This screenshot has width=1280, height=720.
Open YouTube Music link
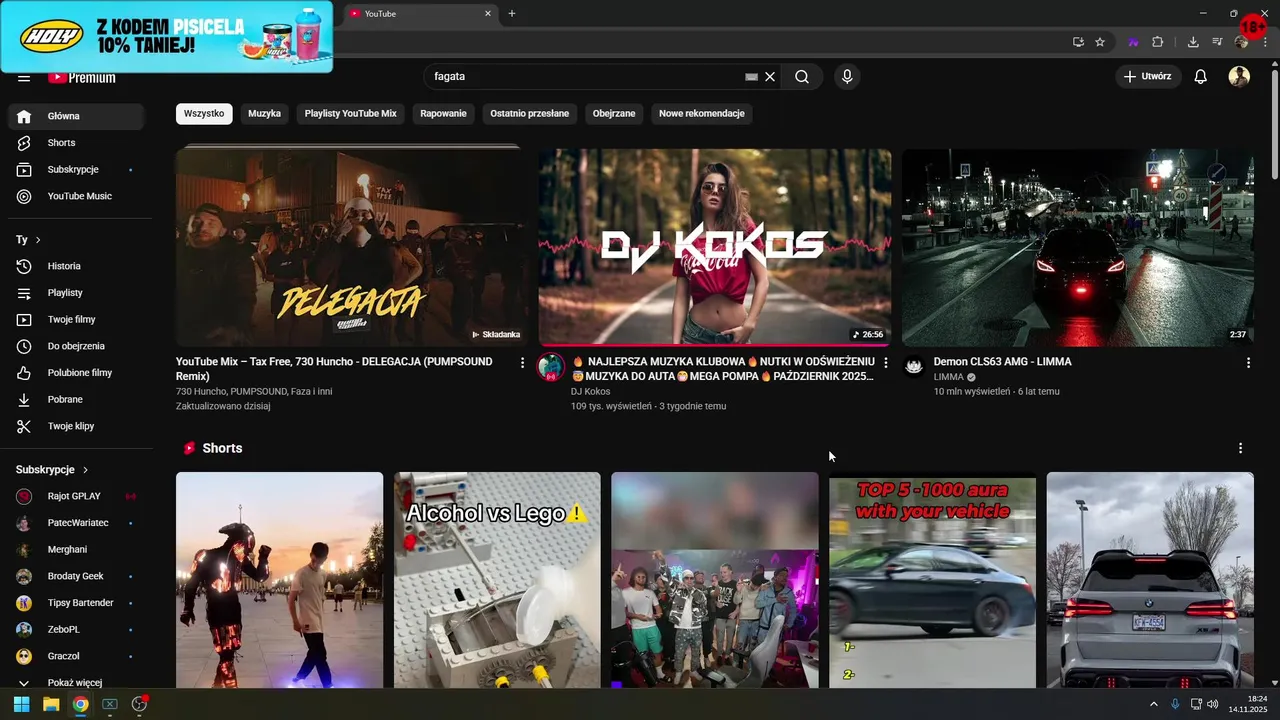(76, 196)
